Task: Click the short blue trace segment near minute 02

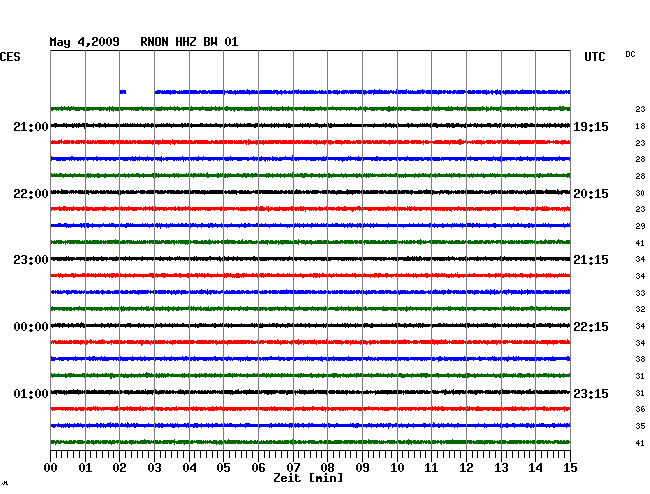Action: click(123, 92)
